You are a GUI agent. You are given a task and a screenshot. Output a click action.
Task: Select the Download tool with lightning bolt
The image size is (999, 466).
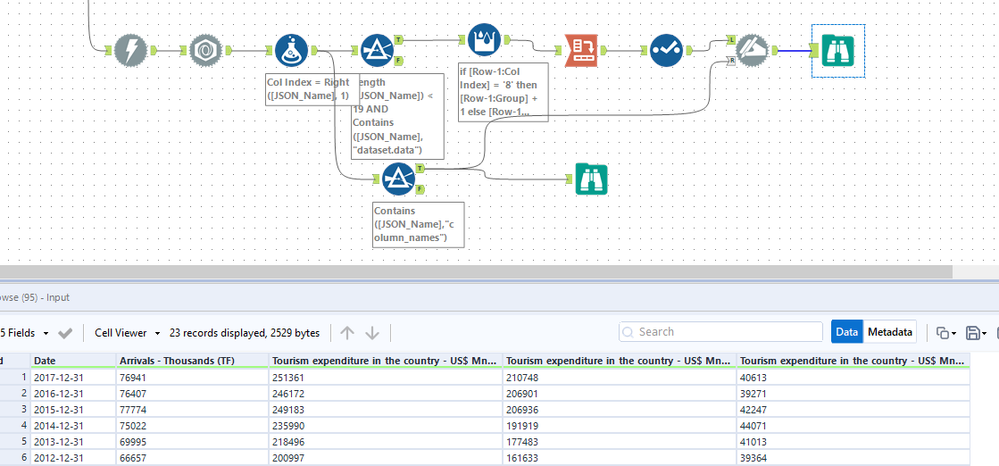(131, 50)
